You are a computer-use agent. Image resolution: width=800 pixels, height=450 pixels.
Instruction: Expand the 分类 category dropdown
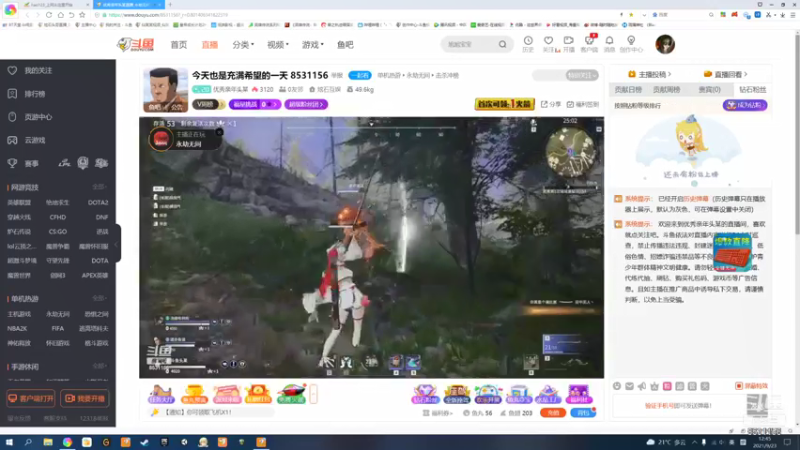(x=243, y=45)
